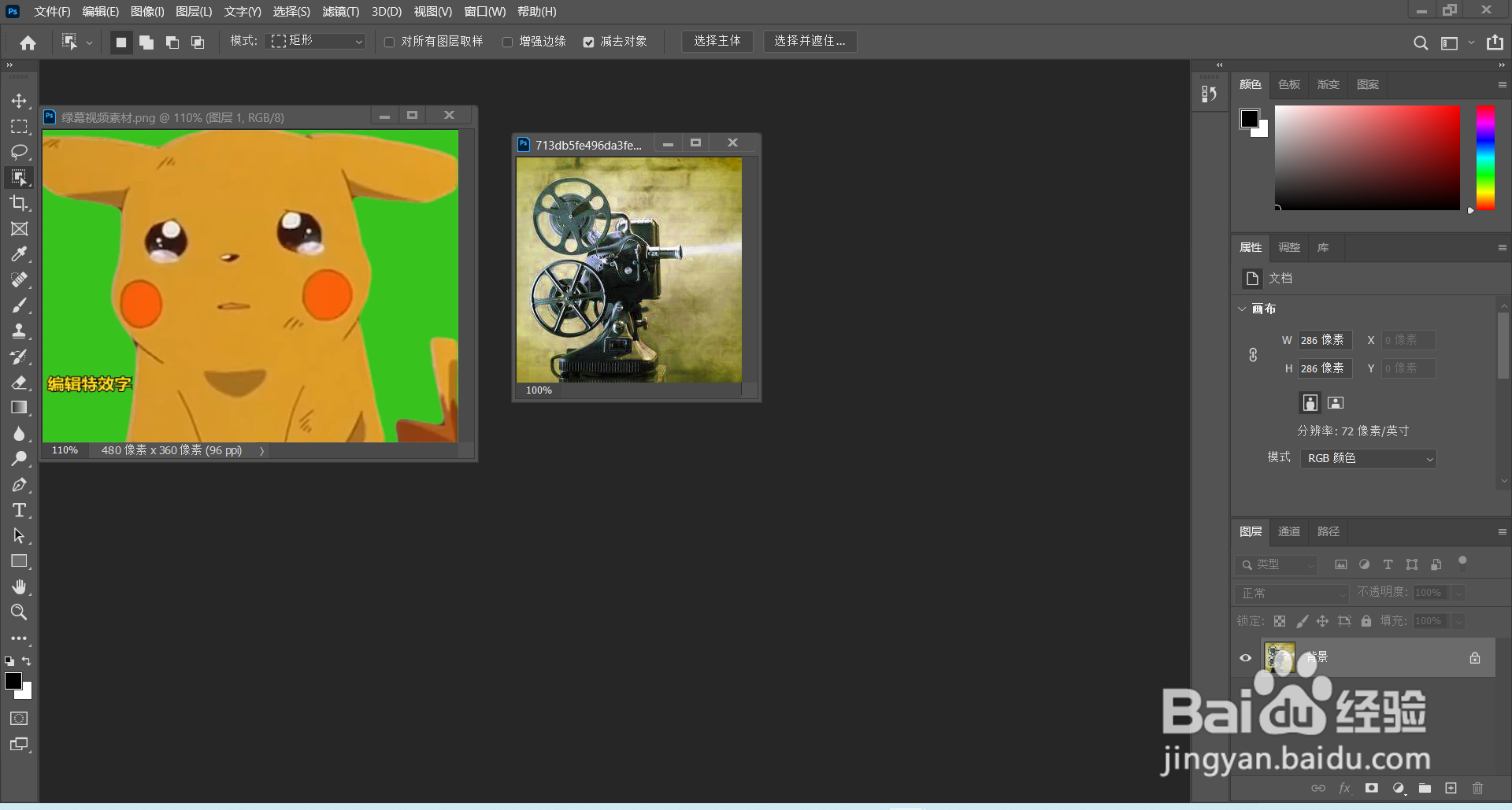Toggle the width-height link icon
The height and width of the screenshot is (810, 1512).
click(x=1253, y=355)
